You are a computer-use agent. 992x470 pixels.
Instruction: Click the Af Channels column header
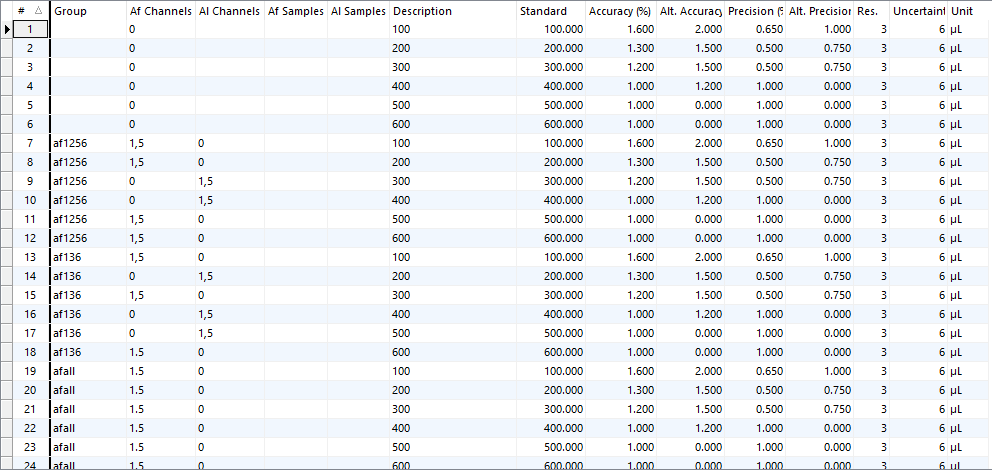160,11
